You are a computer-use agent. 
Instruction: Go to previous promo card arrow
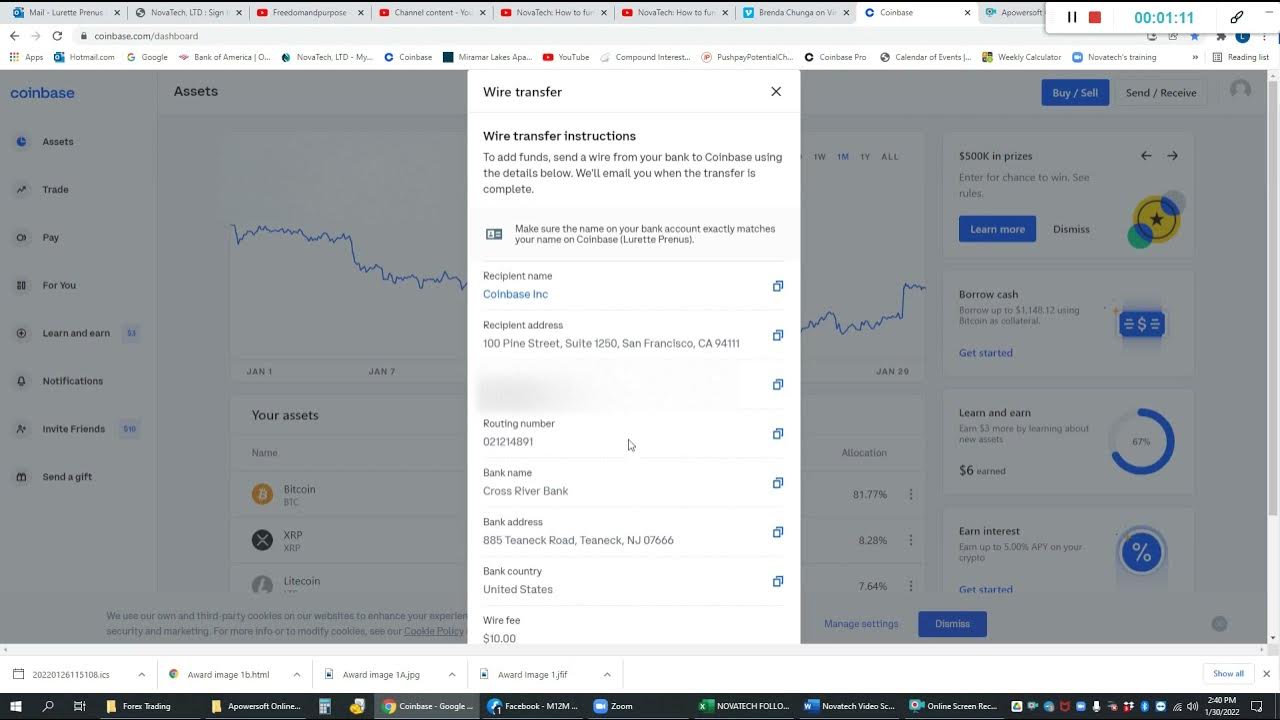(1146, 155)
